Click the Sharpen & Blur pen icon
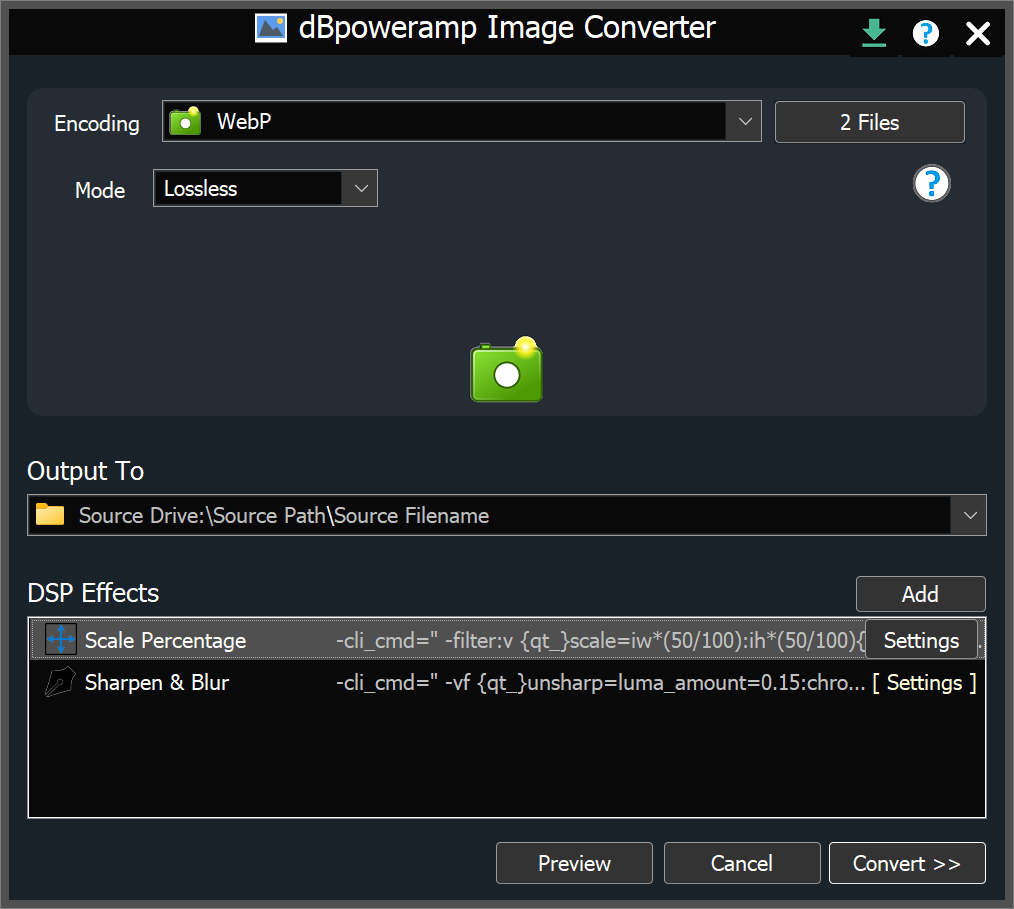This screenshot has width=1014, height=909. 61,683
